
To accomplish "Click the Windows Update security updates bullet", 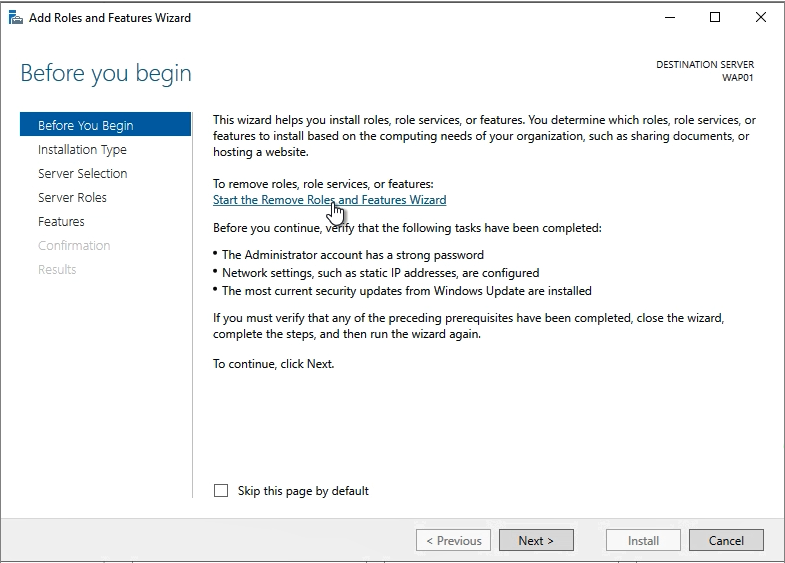I will click(x=402, y=291).
